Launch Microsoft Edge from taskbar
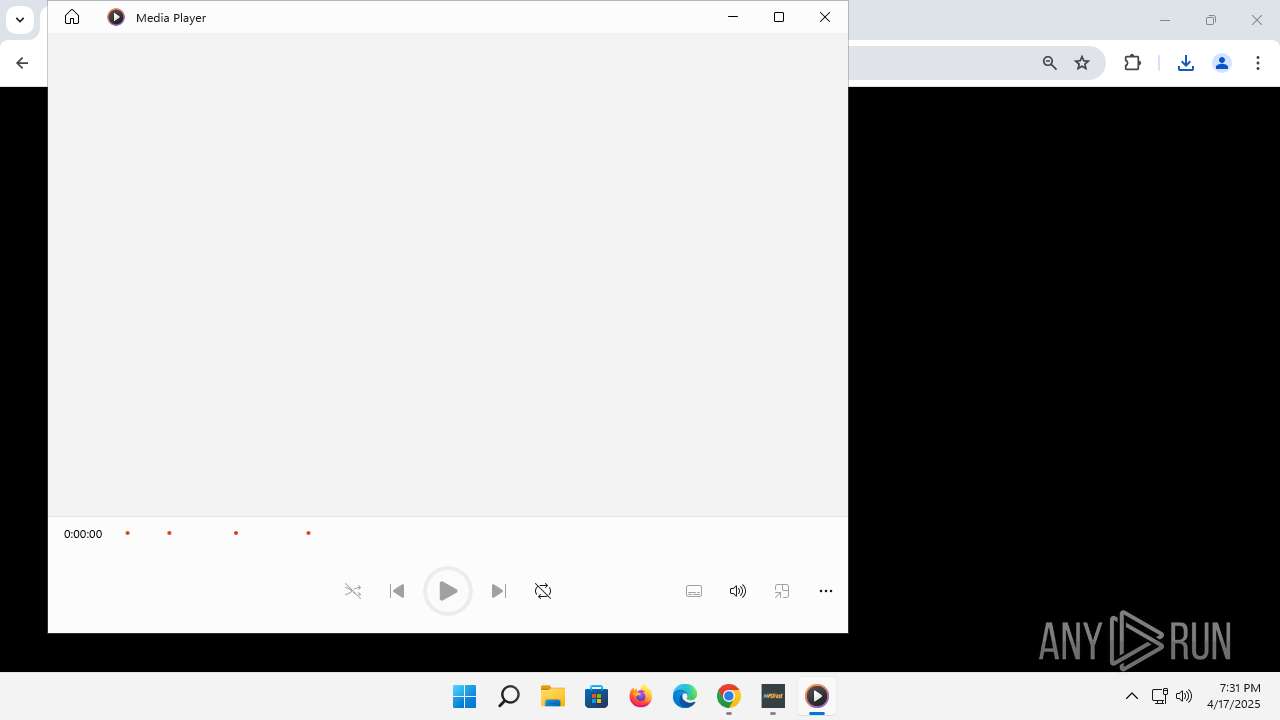This screenshot has height=720, width=1280. click(x=685, y=696)
